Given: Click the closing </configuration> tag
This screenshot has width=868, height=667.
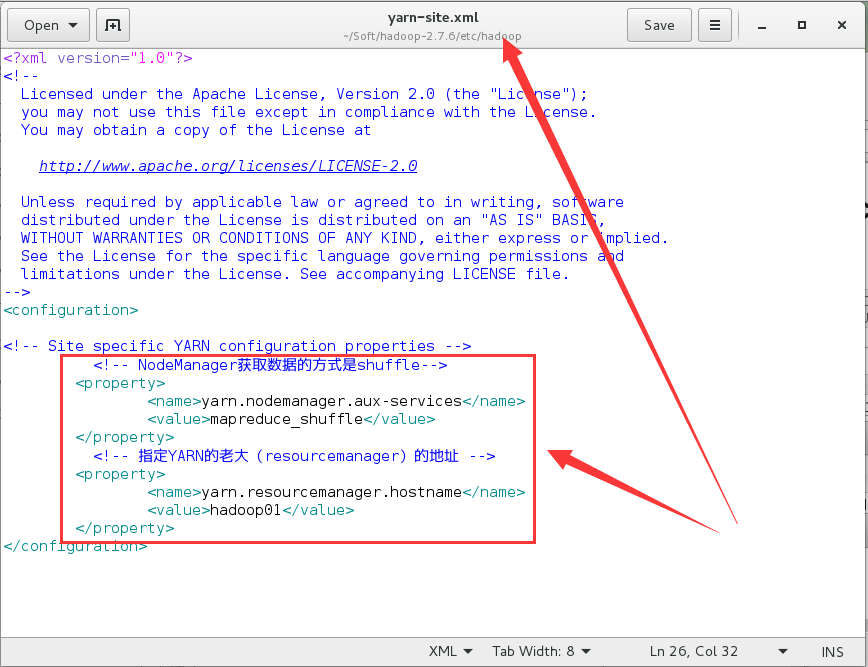Looking at the screenshot, I should (75, 546).
